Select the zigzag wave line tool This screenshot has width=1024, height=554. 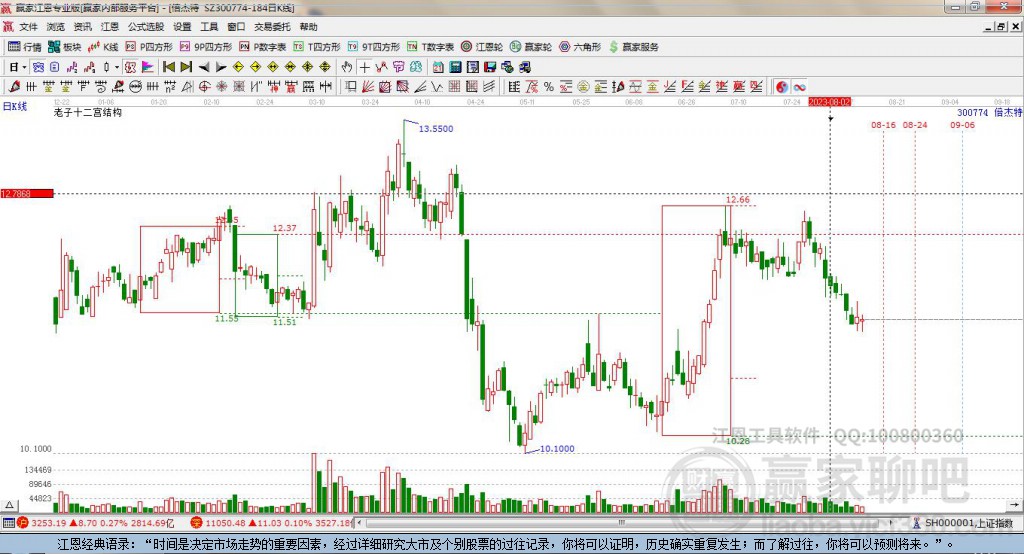point(437,87)
